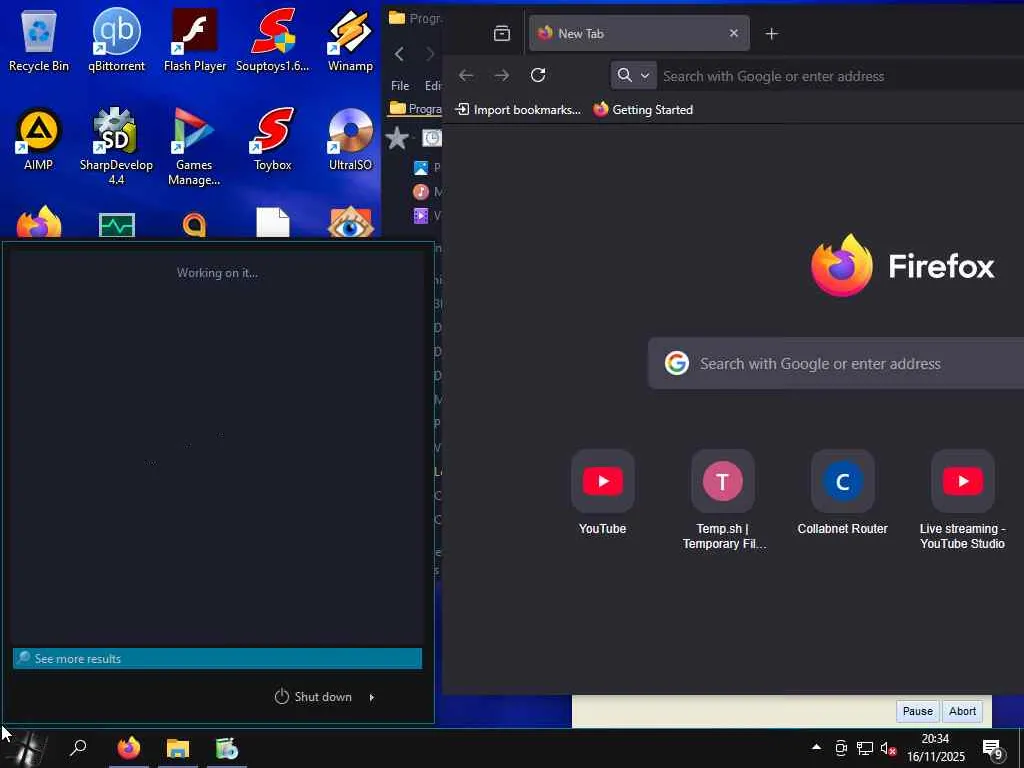Show hidden system tray icons
Screen dimensions: 1024x768
coord(816,746)
